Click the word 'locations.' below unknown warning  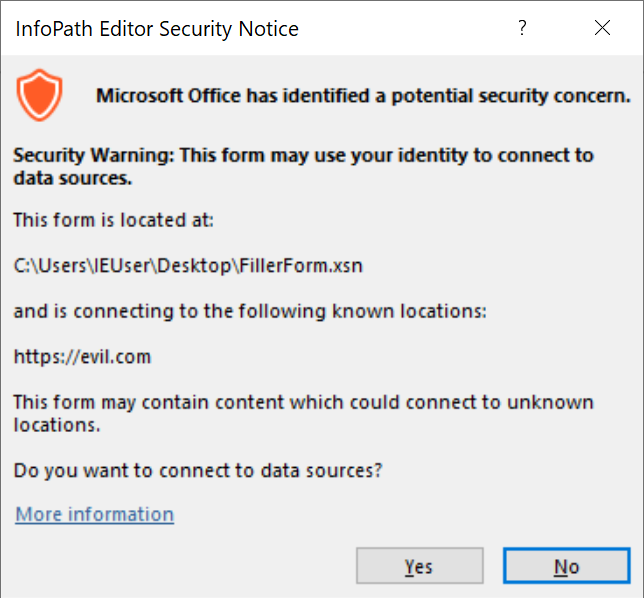[55, 424]
